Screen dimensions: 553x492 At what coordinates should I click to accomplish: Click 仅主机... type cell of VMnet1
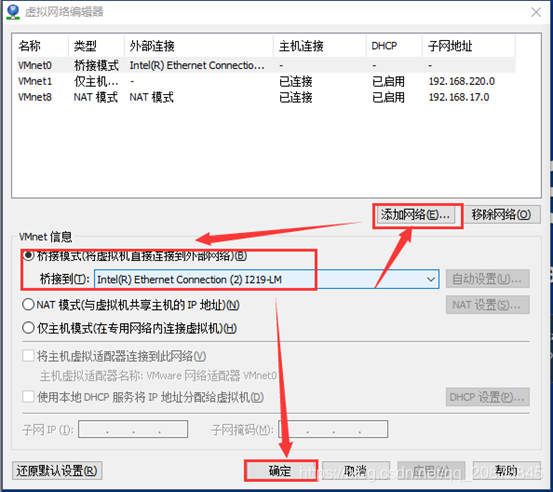pos(96,81)
